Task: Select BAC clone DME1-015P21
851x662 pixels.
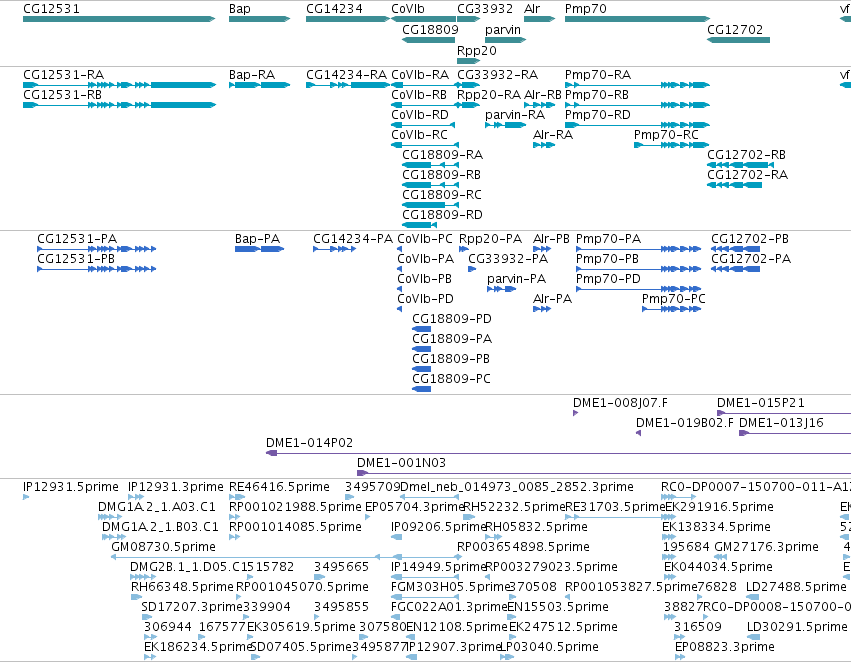Action: point(784,413)
